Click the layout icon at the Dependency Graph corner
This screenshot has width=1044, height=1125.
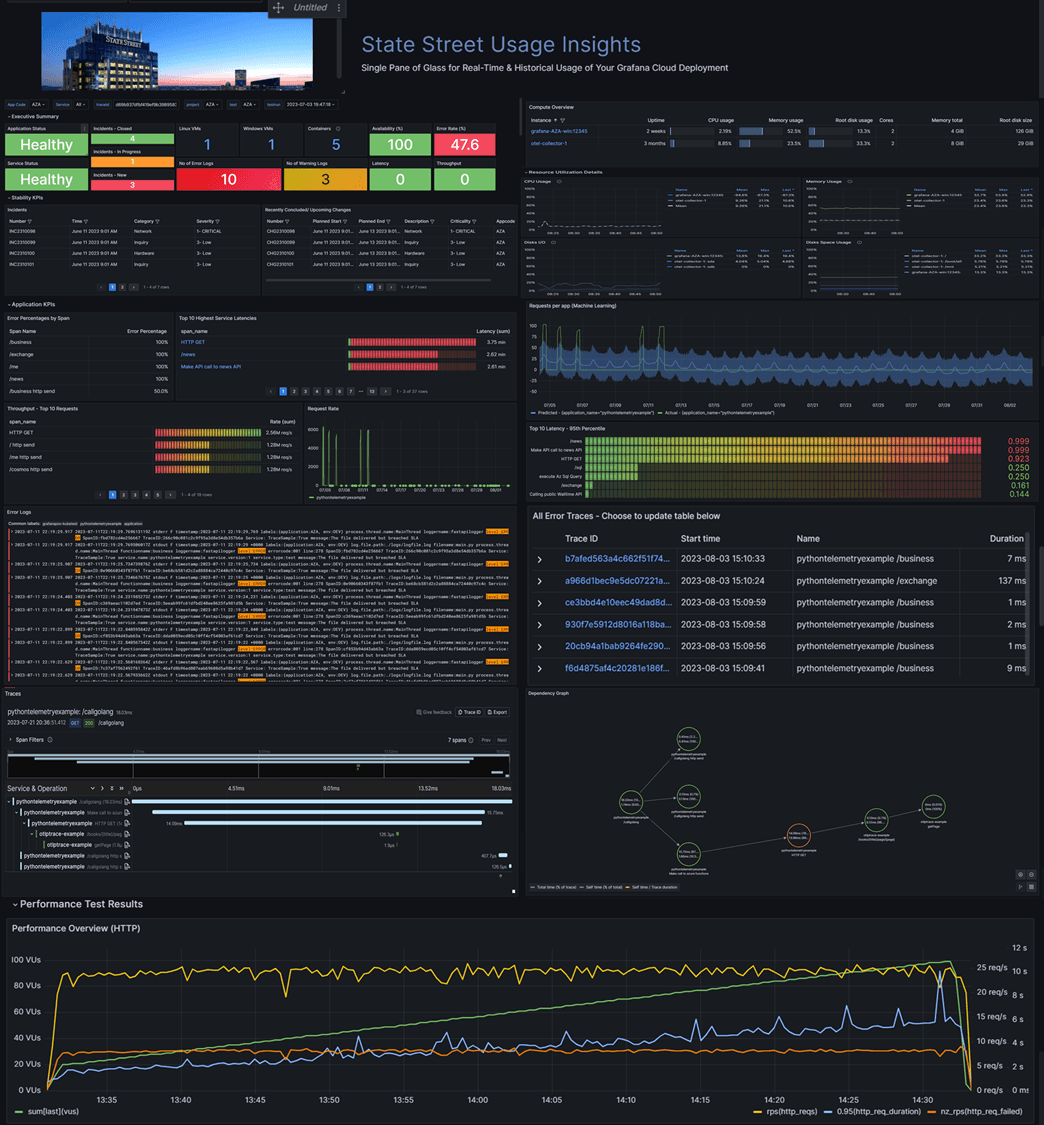[x=1032, y=886]
